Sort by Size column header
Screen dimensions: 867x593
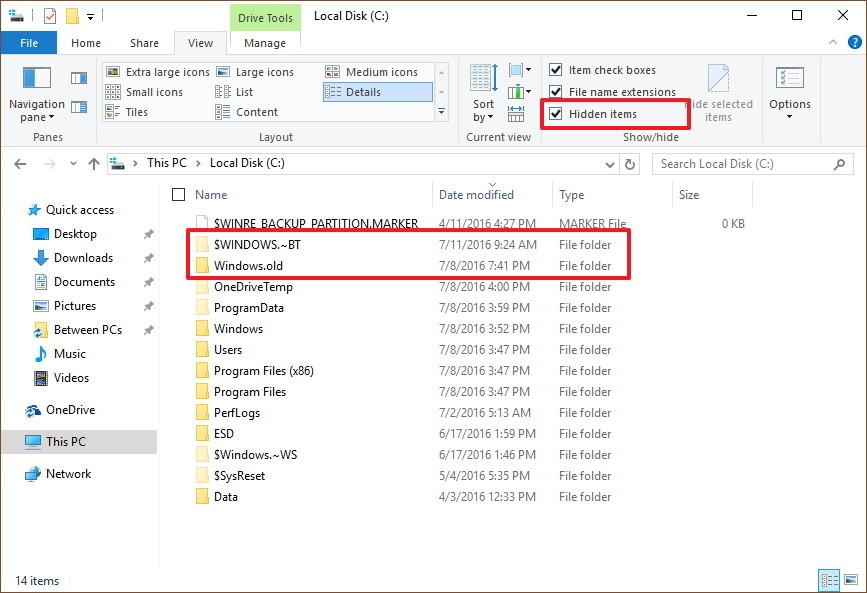[689, 195]
